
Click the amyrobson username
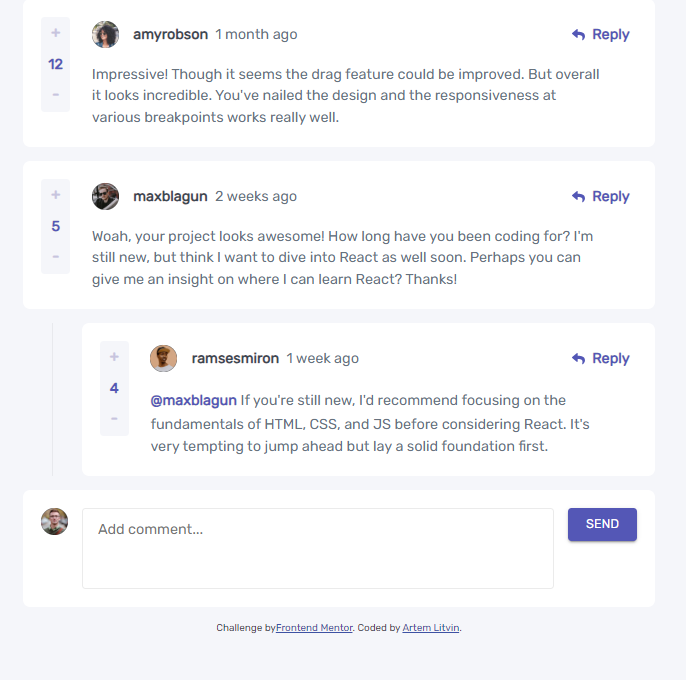pyautogui.click(x=170, y=35)
